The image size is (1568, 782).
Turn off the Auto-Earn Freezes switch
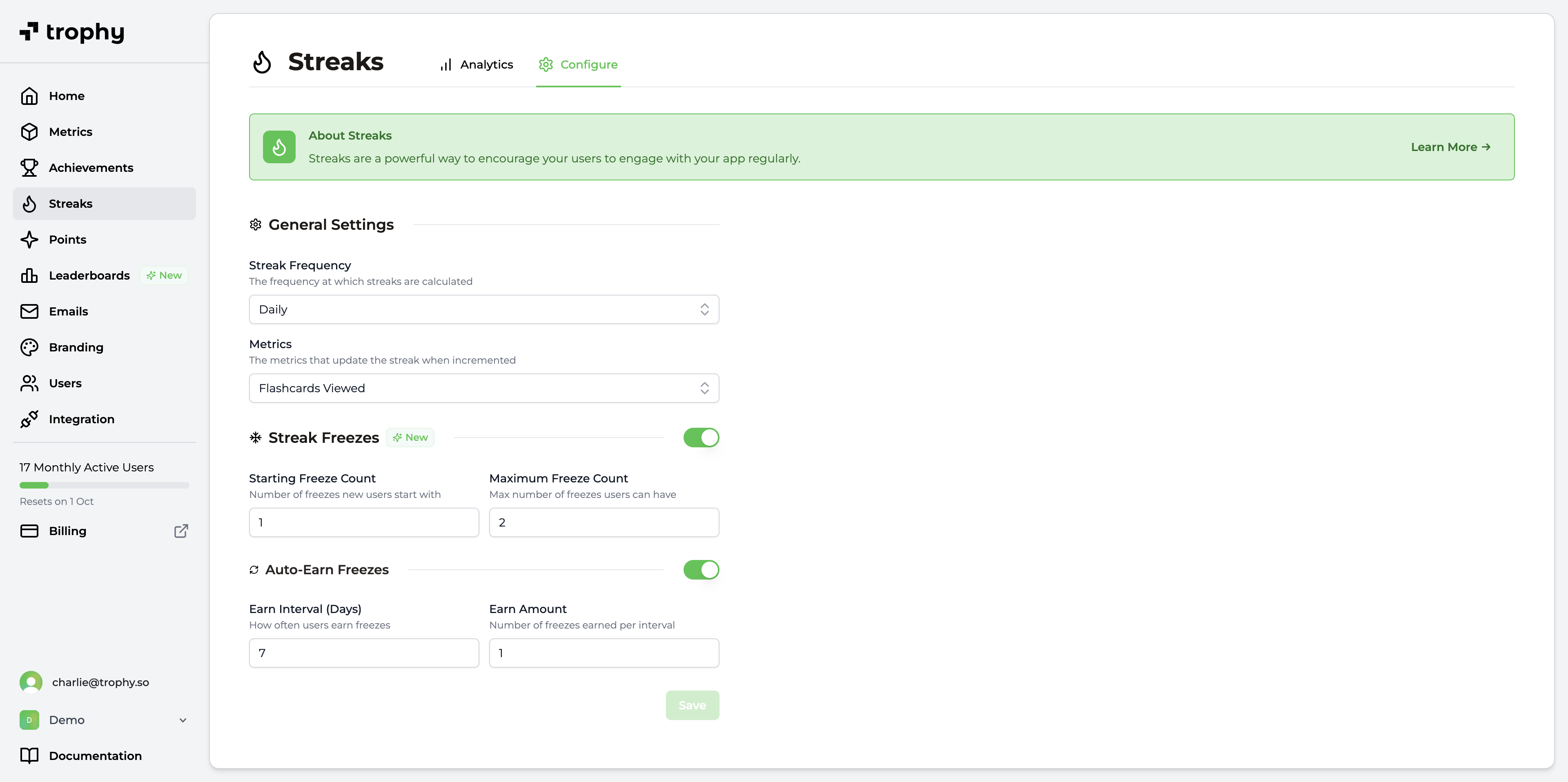pos(701,570)
